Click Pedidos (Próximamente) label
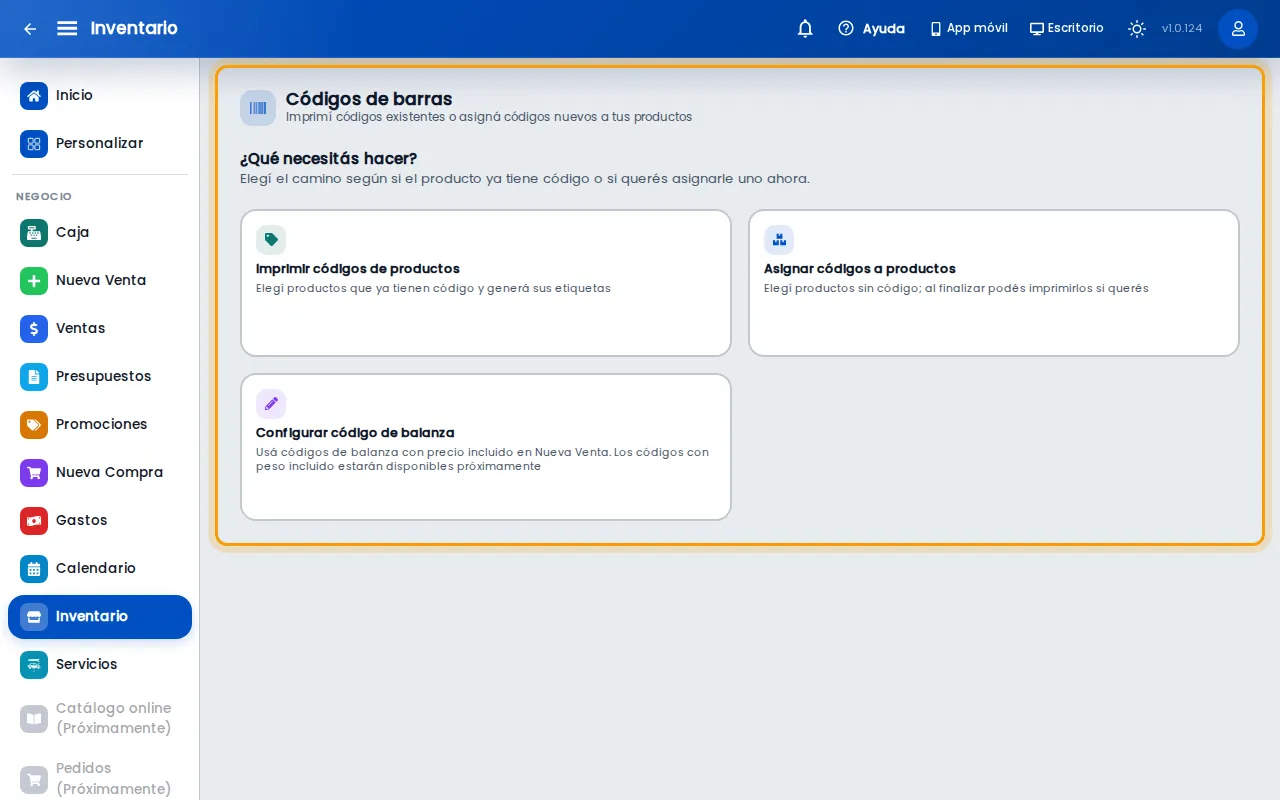 pos(114,778)
